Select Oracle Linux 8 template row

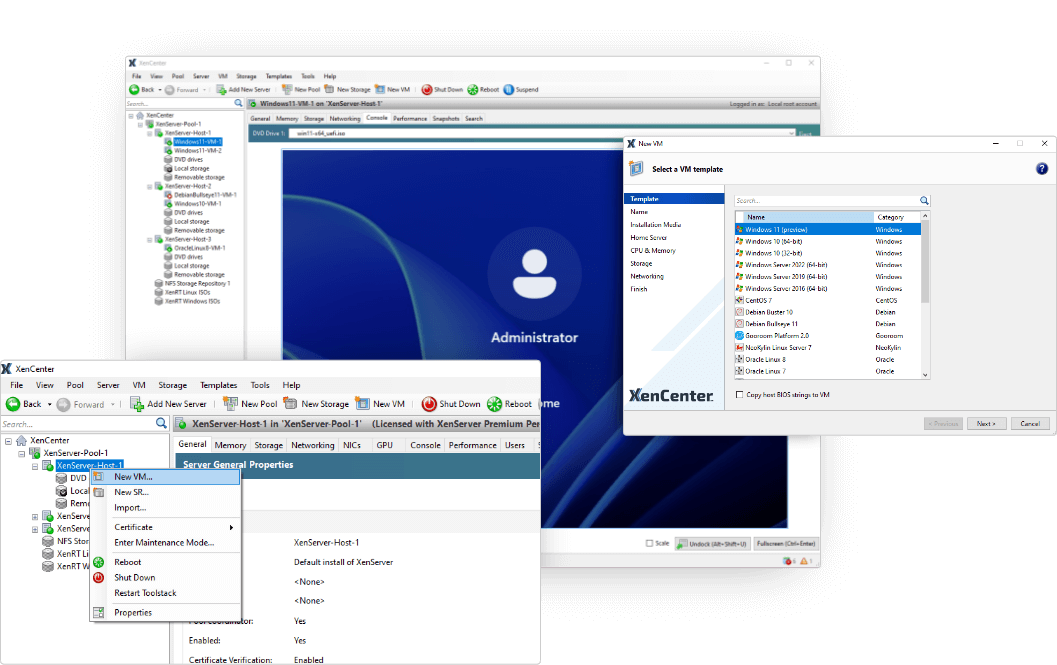click(828, 359)
